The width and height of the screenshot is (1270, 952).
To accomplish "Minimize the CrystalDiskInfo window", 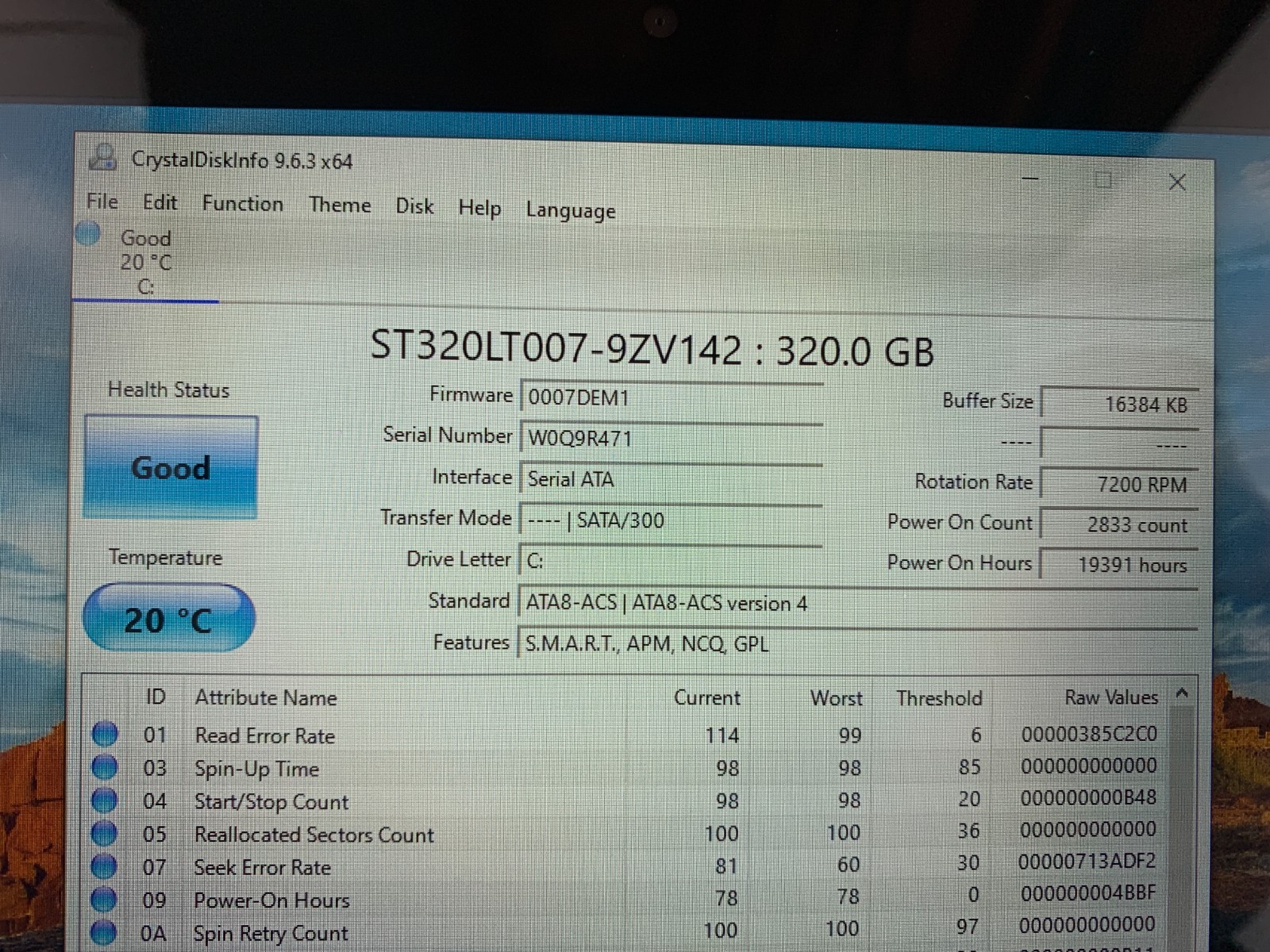I will (1030, 178).
